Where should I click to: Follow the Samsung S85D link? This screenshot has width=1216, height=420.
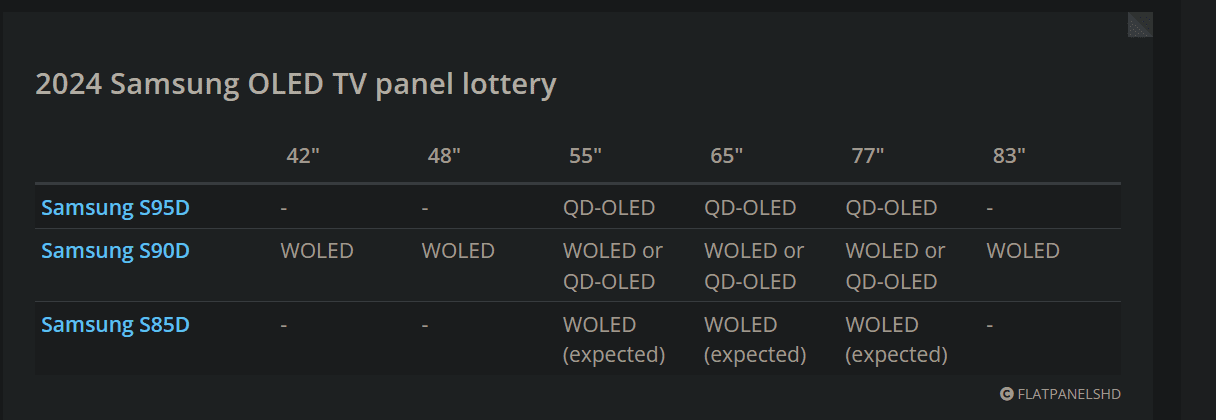point(115,325)
